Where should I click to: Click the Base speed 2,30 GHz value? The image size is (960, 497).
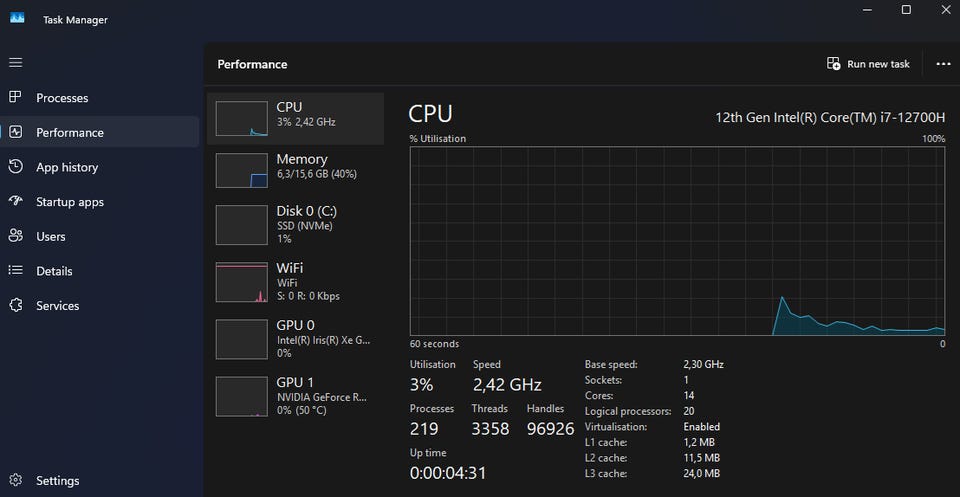click(x=703, y=364)
